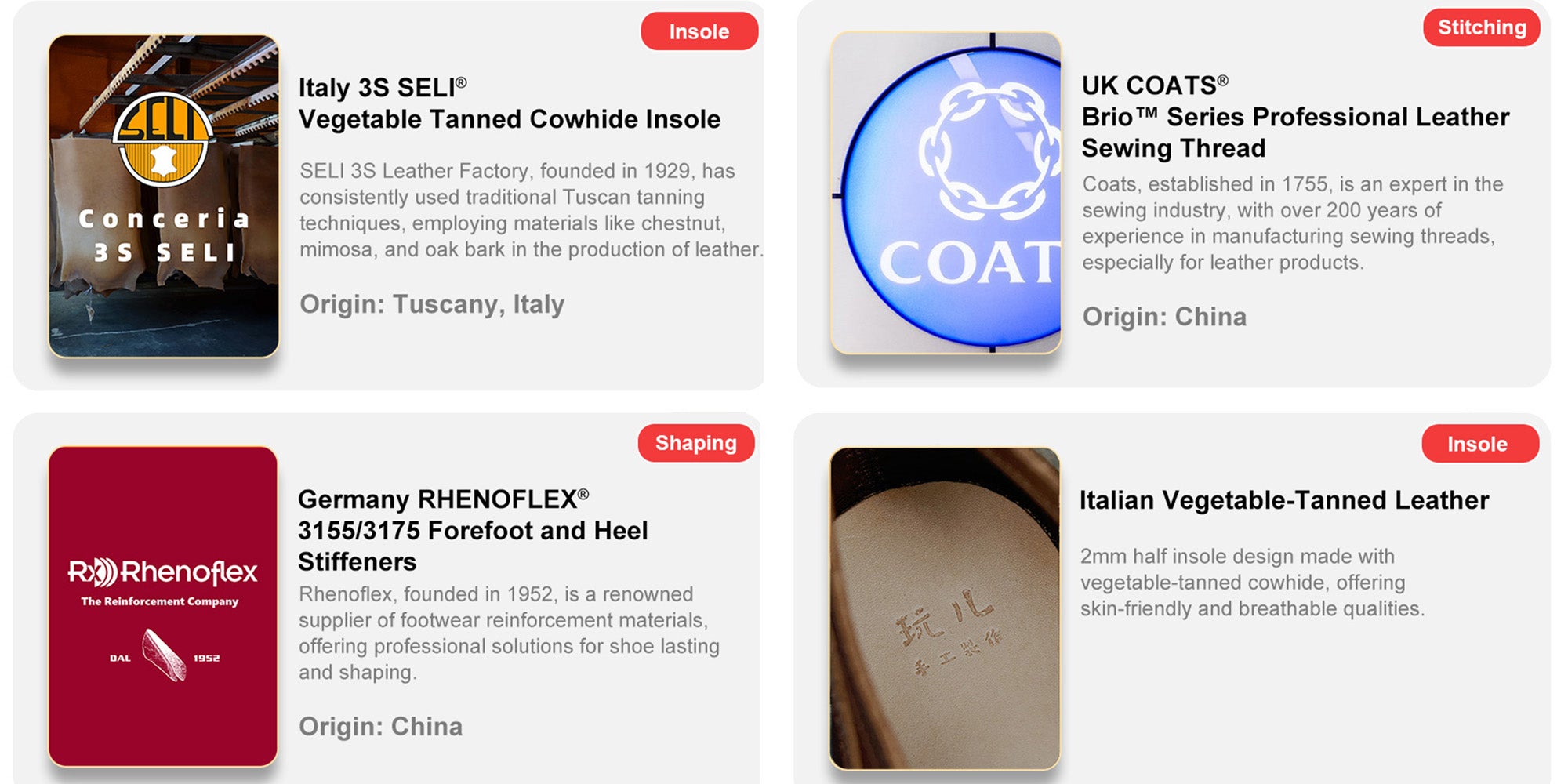Click the red Stitching tag
The image size is (1568, 784).
pyautogui.click(x=1482, y=27)
